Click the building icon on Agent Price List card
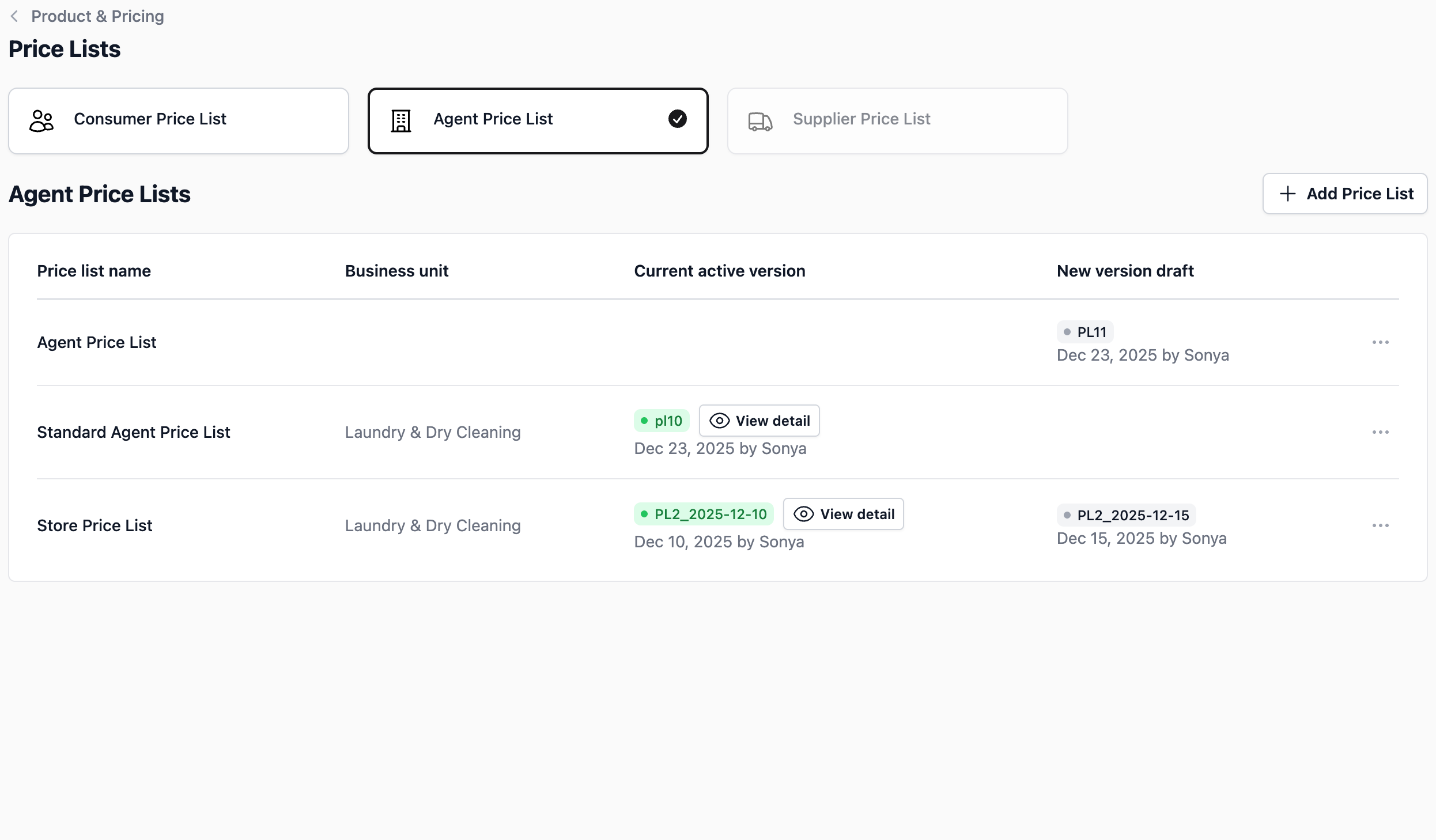This screenshot has width=1436, height=840. pos(401,120)
